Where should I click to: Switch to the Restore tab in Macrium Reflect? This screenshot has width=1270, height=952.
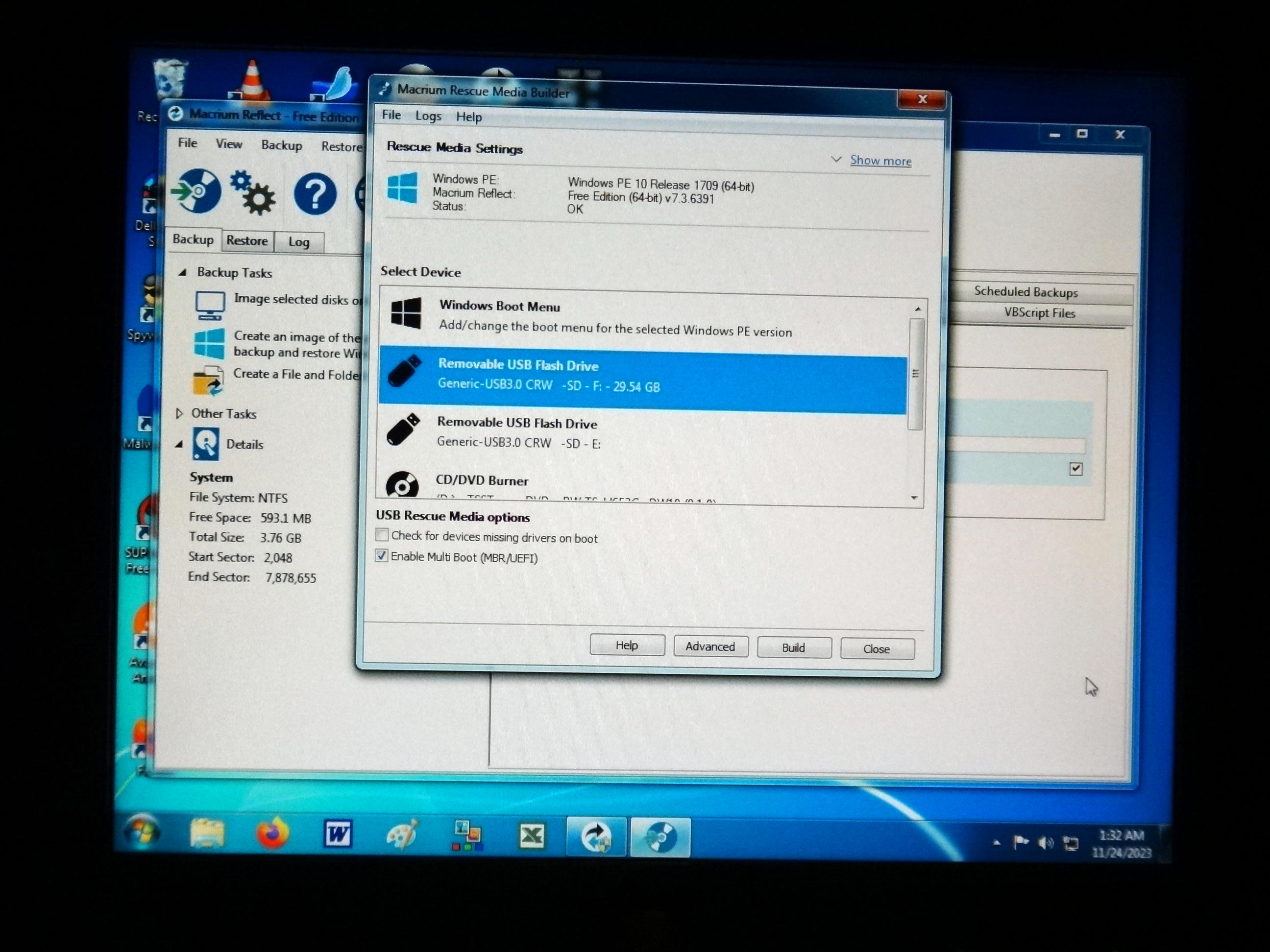(247, 240)
